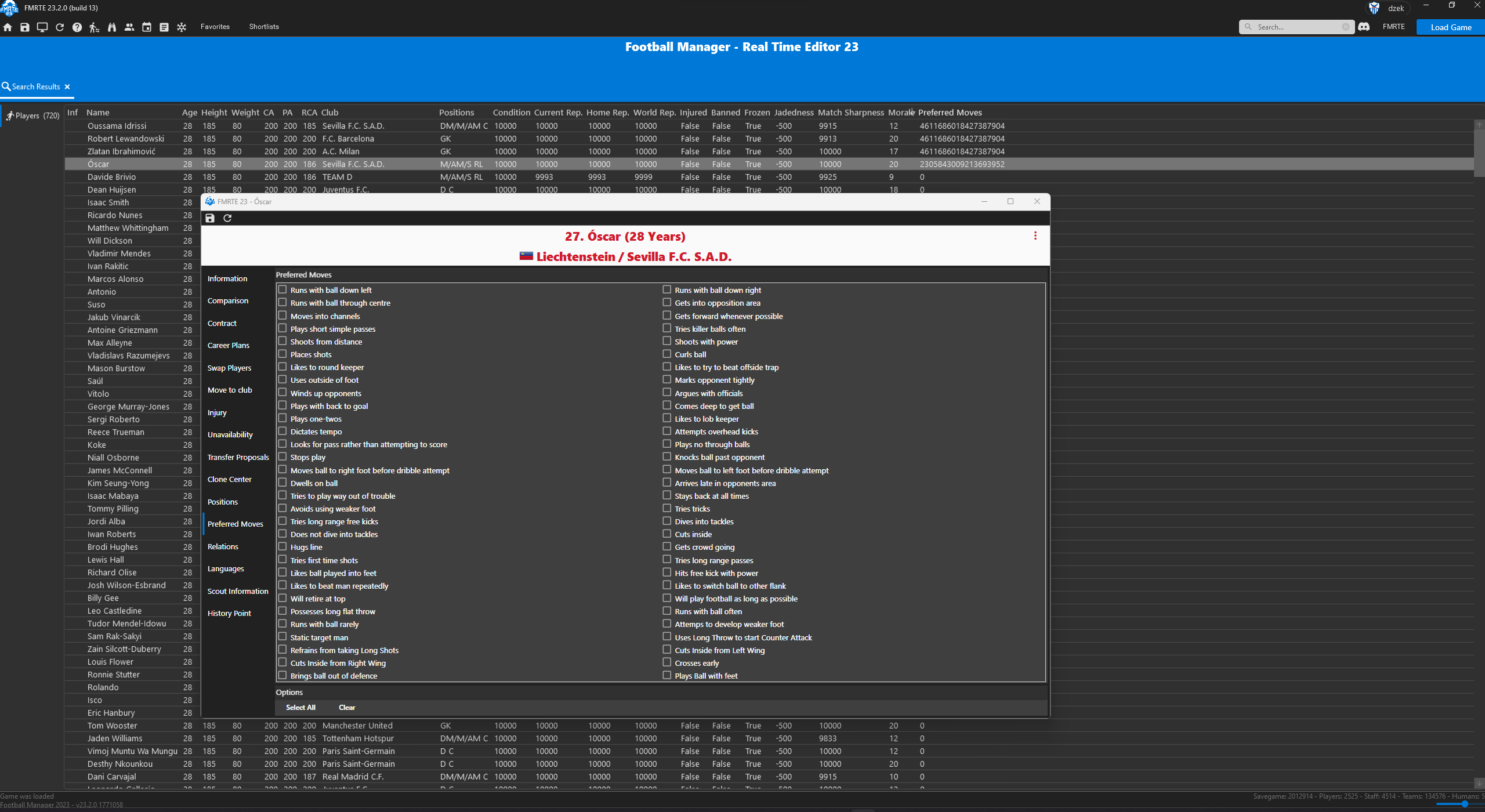Tick 'Dictates tempo' checkbox
Screen dimensions: 1485x812
(x=282, y=431)
